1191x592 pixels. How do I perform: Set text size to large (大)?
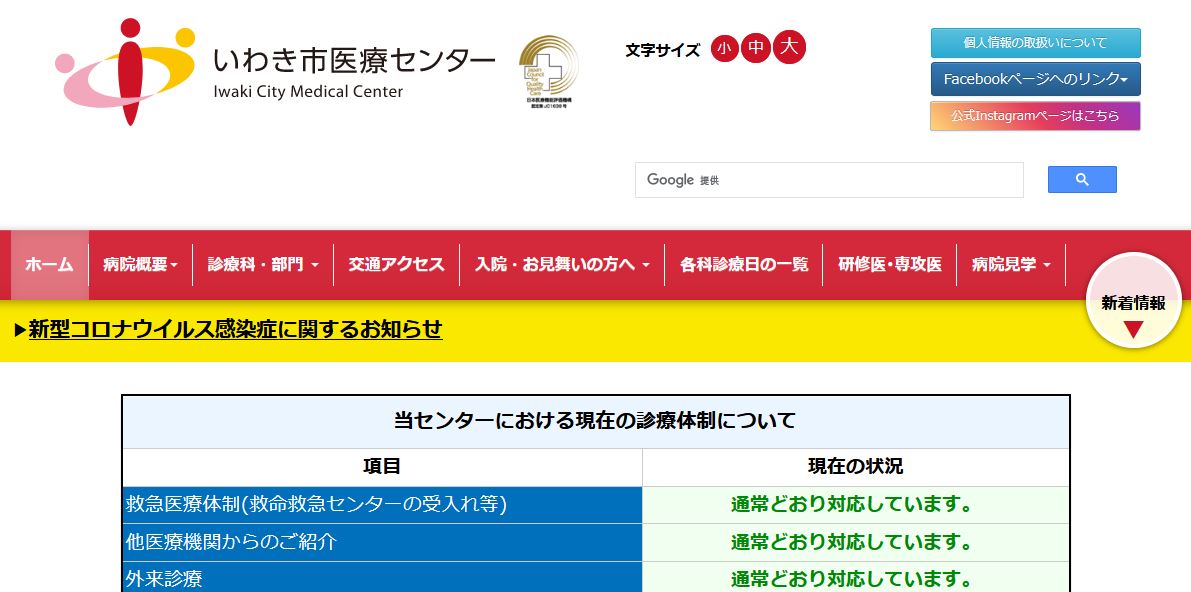pyautogui.click(x=789, y=47)
